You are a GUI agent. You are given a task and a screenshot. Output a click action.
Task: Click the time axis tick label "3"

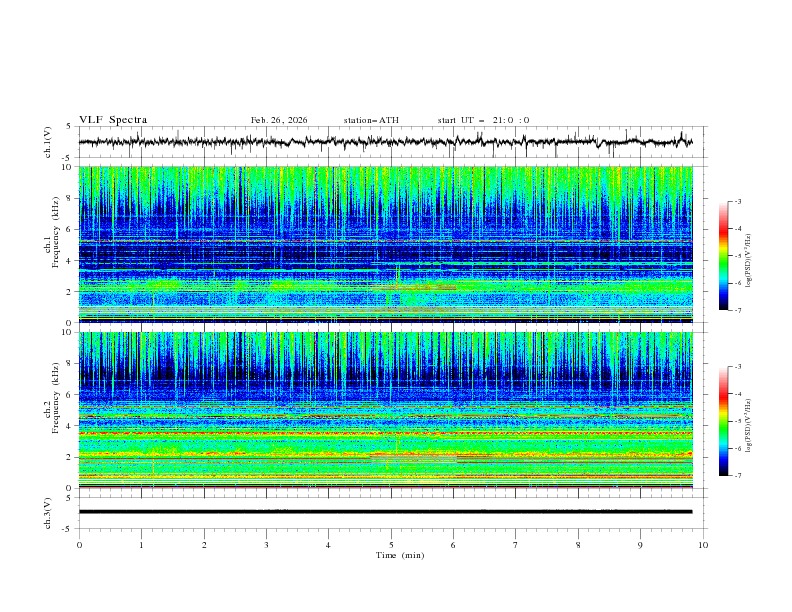coord(266,545)
